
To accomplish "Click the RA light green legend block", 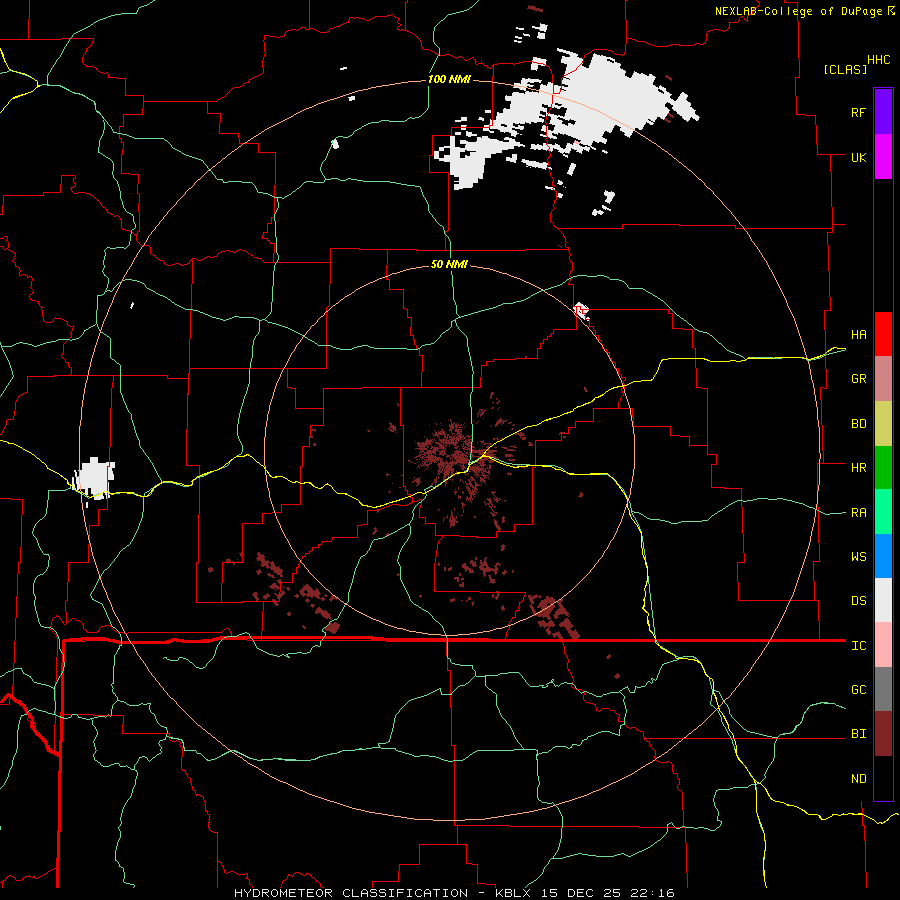I will coord(883,512).
